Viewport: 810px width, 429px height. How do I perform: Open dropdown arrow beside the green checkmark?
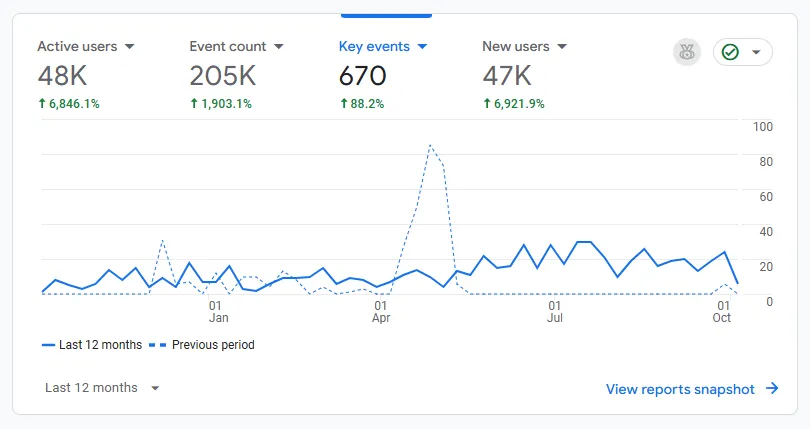click(x=756, y=52)
